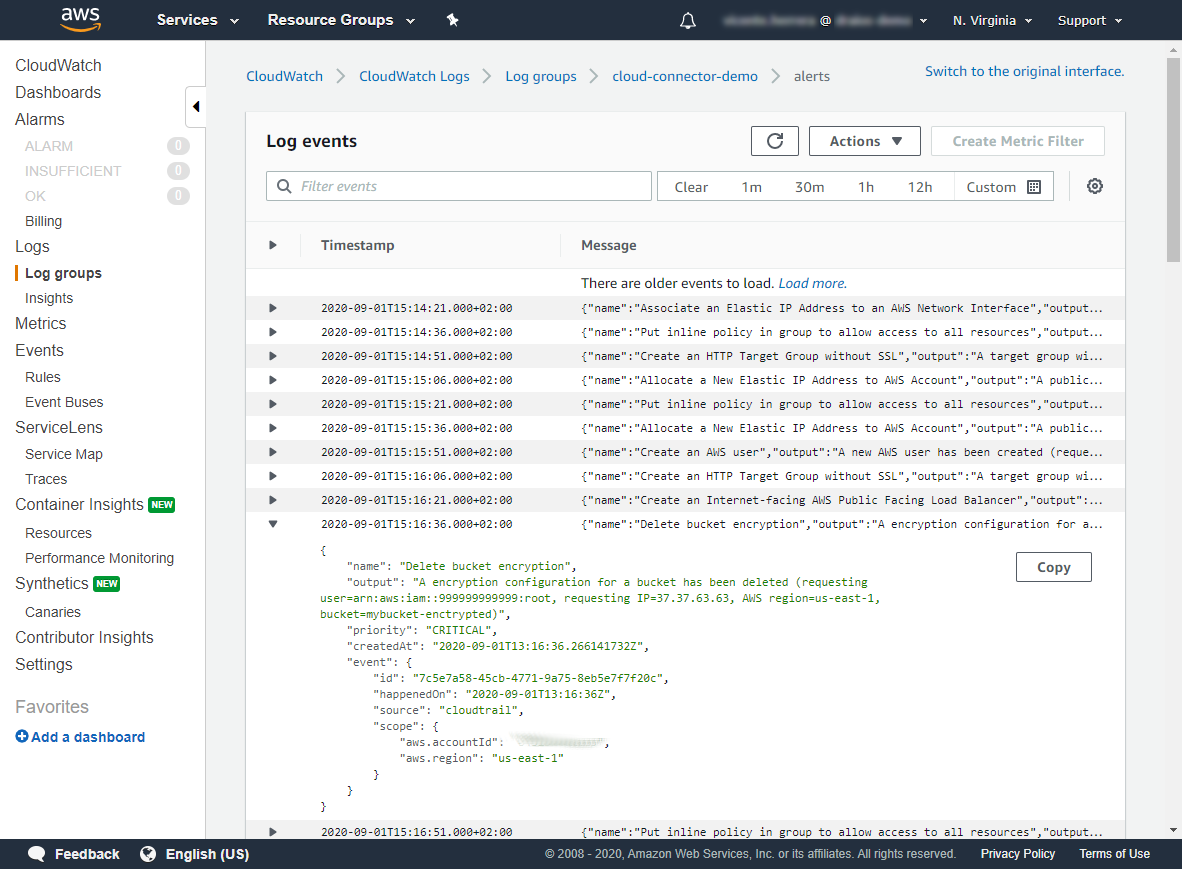Viewport: 1182px width, 869px height.
Task: Open Billing in the sidebar
Action: tap(44, 222)
